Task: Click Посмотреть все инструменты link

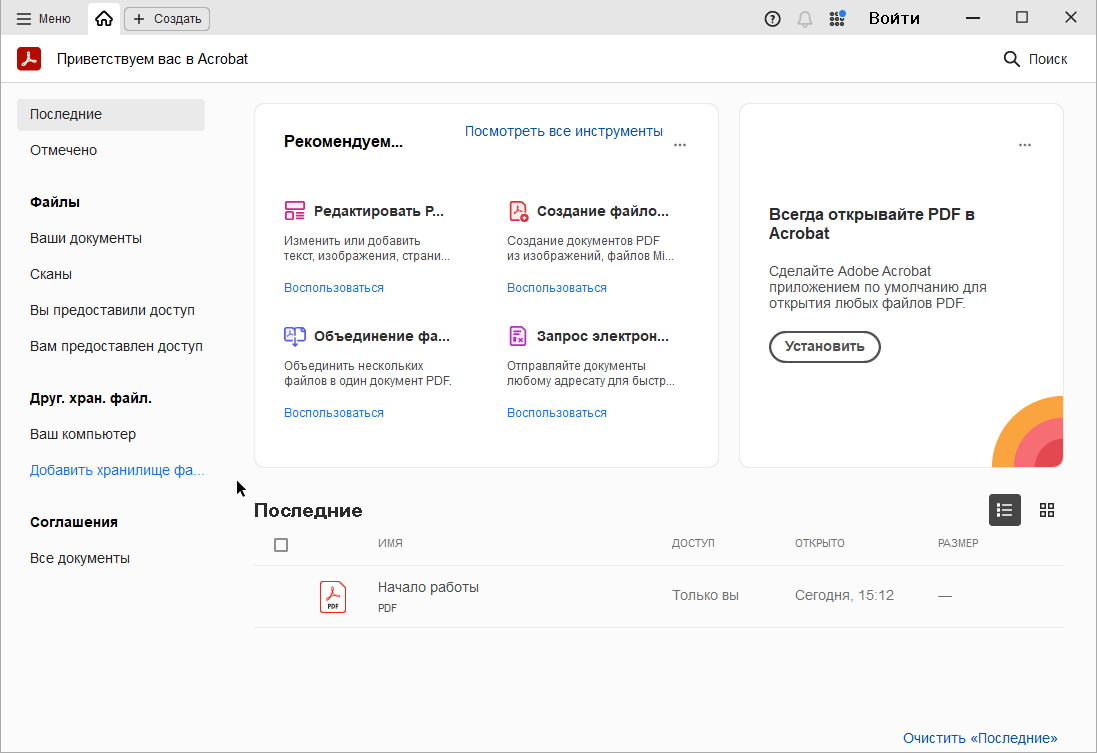Action: (563, 132)
